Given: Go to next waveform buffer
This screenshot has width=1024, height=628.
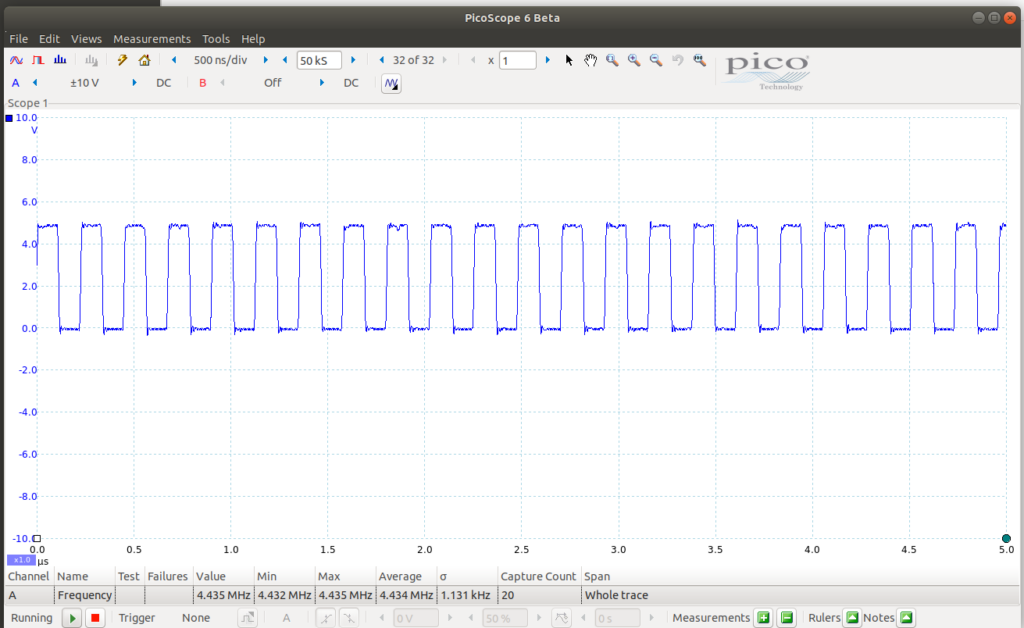Looking at the screenshot, I should coord(445,60).
